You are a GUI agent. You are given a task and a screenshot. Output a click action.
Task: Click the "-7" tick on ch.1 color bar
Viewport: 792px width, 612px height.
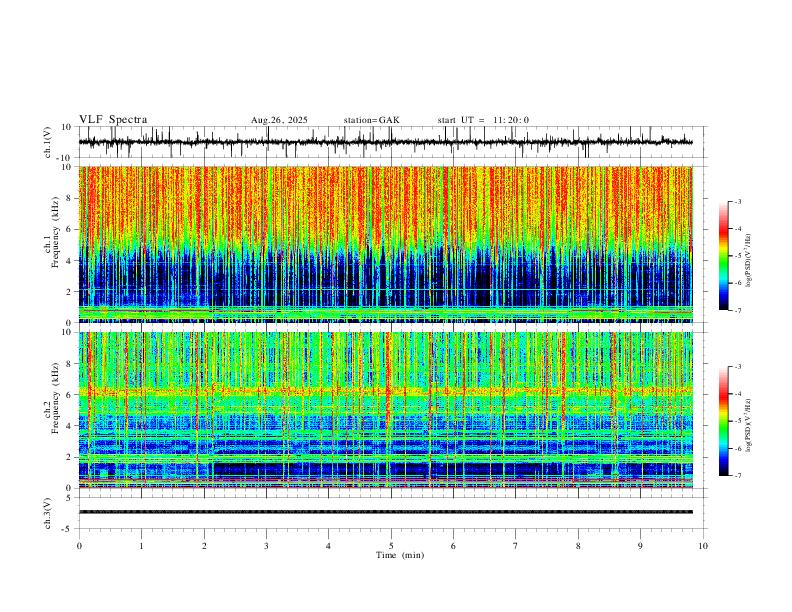click(x=737, y=311)
